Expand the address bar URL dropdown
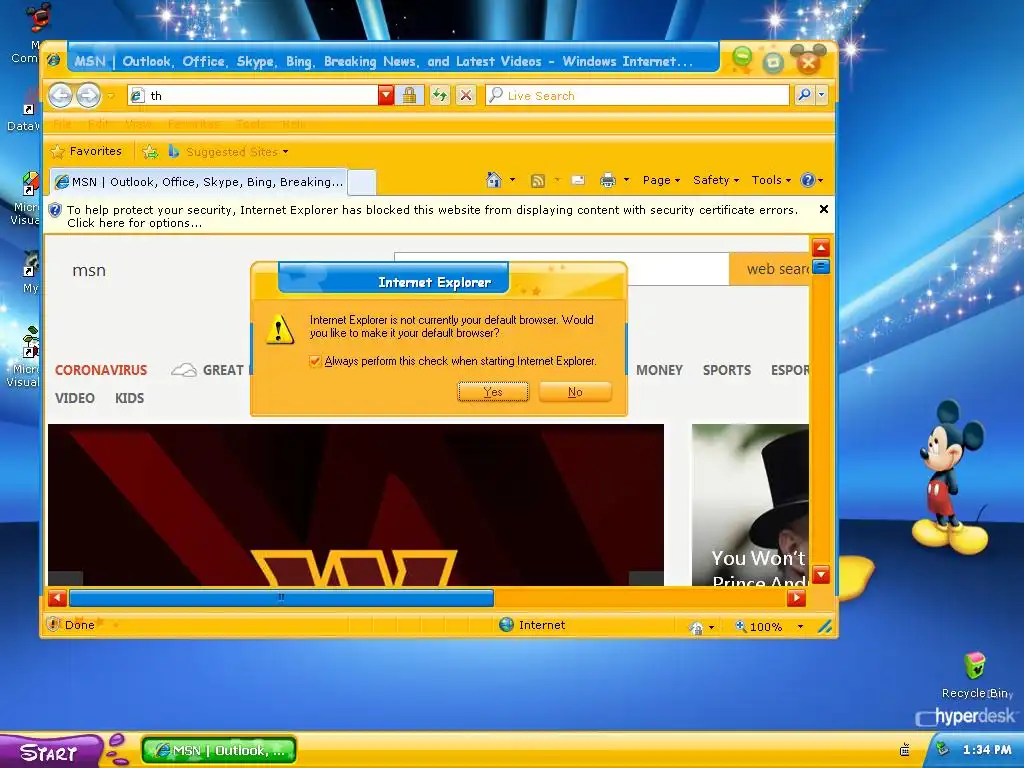This screenshot has width=1024, height=768. pyautogui.click(x=386, y=95)
